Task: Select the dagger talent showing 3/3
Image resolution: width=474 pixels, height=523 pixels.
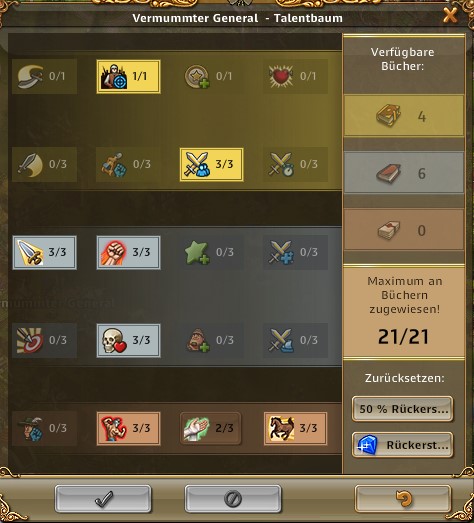Action: pyautogui.click(x=44, y=252)
